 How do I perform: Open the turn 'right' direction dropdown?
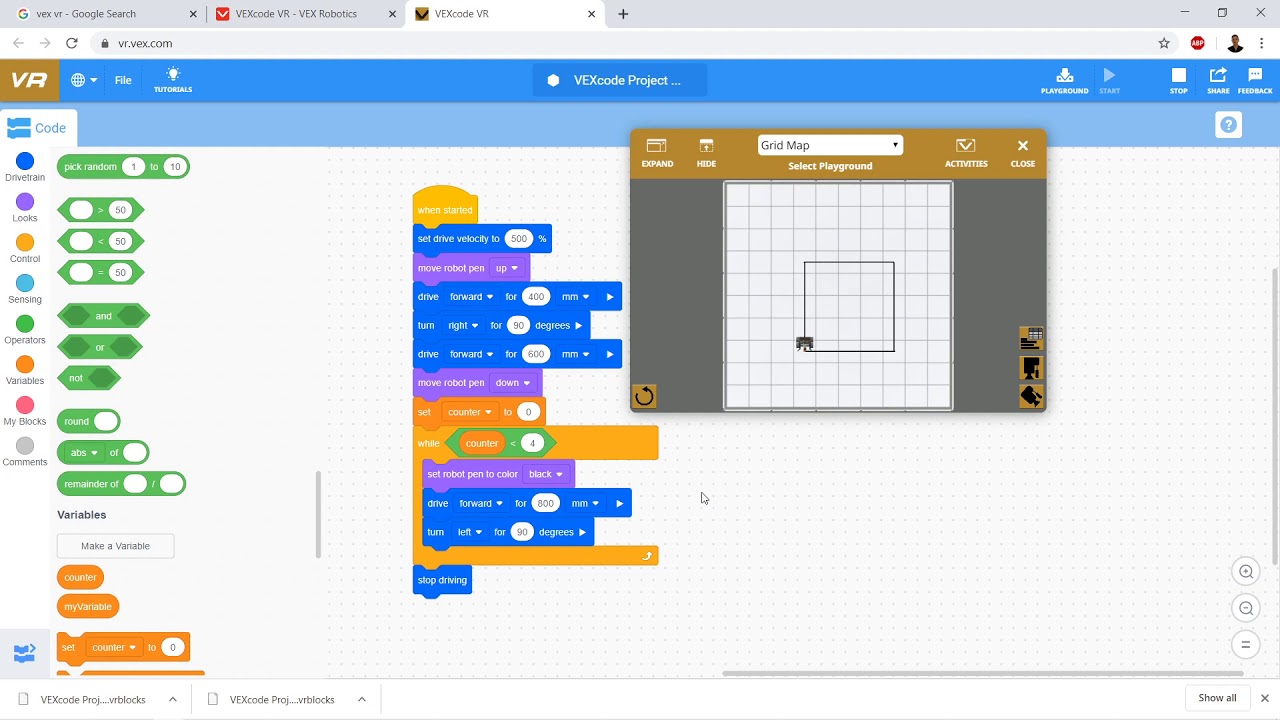click(x=463, y=325)
